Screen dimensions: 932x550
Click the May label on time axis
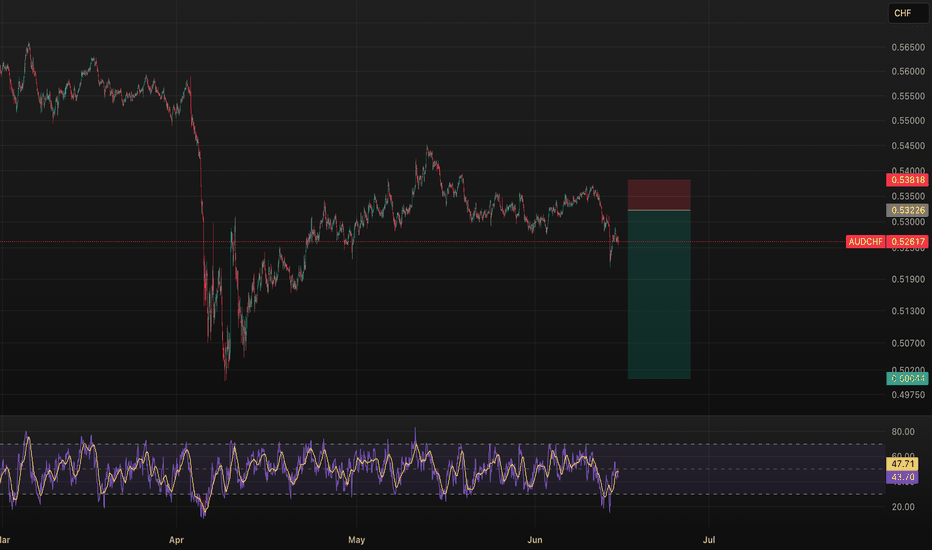(x=356, y=540)
